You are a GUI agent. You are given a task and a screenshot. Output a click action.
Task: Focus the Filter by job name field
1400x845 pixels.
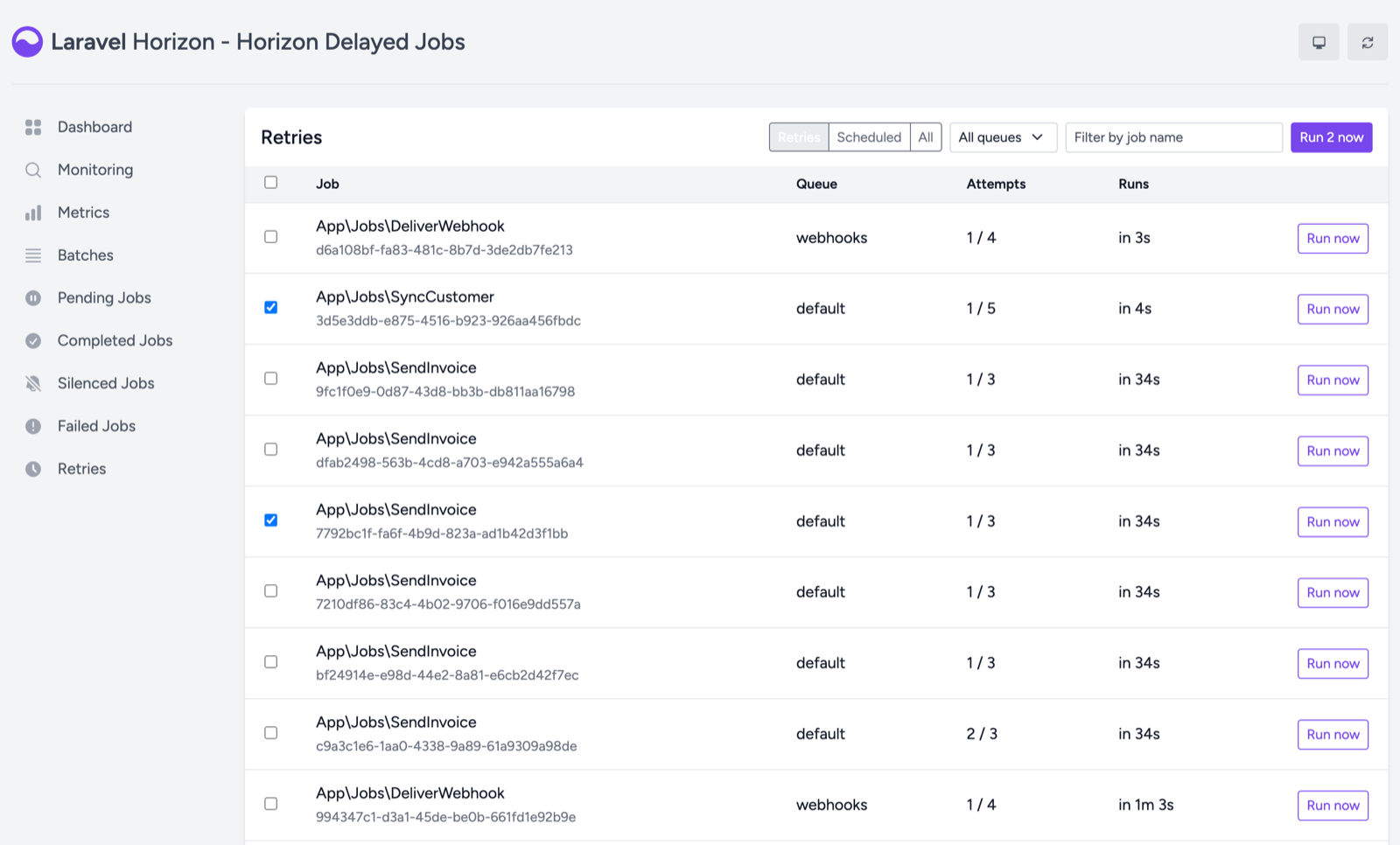pyautogui.click(x=1173, y=137)
